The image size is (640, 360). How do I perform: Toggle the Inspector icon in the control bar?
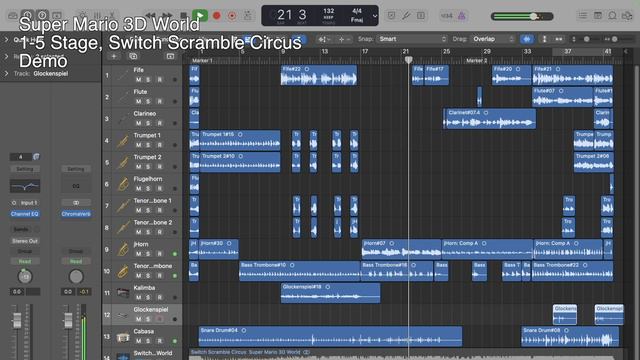(x=27, y=16)
